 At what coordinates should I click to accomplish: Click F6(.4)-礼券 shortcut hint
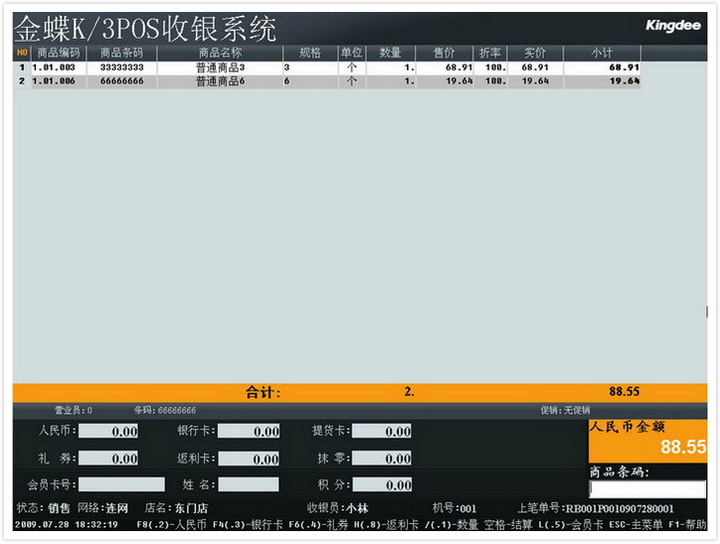318,524
